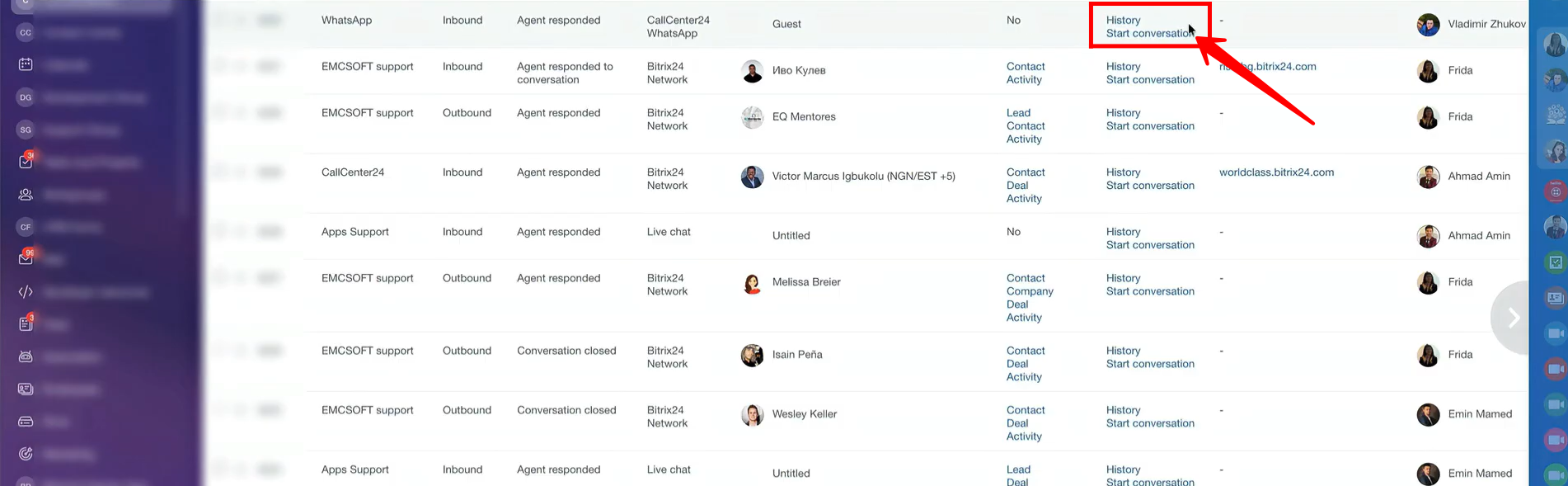Click Victor Marcus Igbukolu's avatar

[x=752, y=177]
